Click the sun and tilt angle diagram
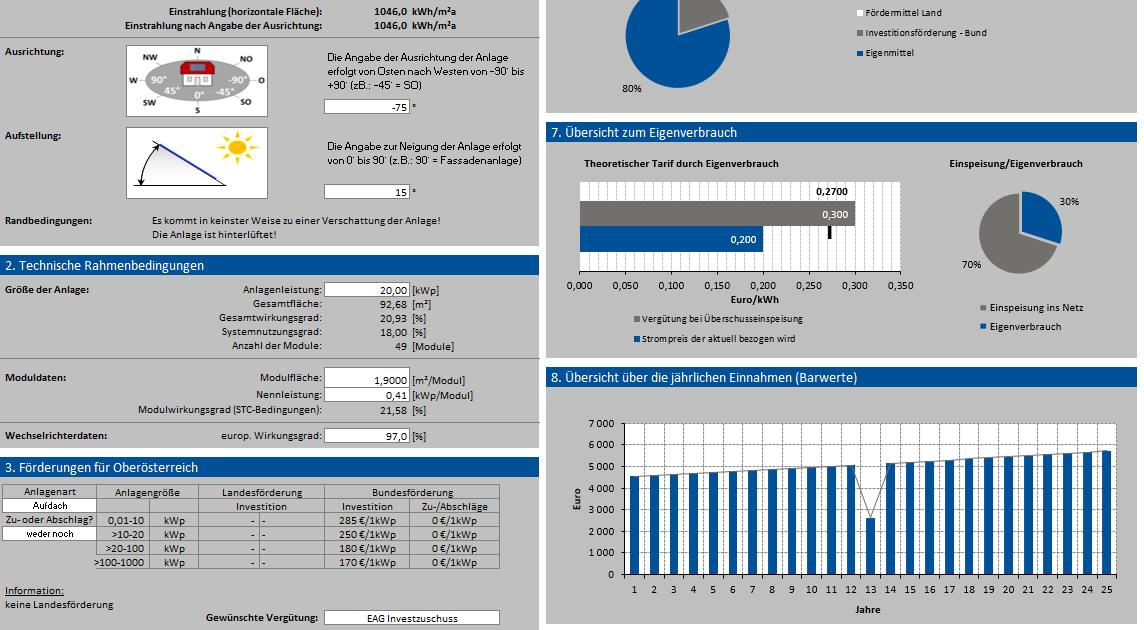Image resolution: width=1144 pixels, height=630 pixels. 197,162
